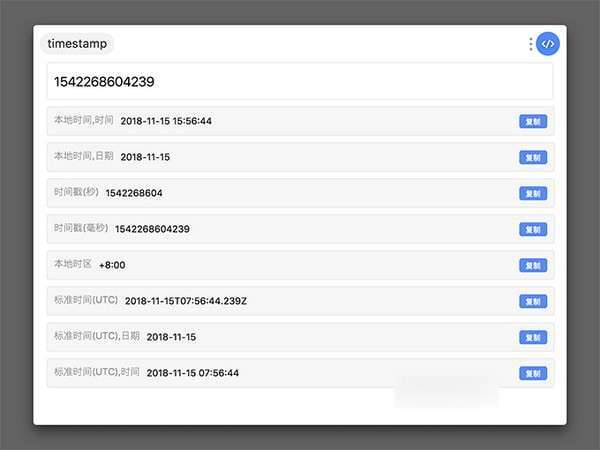600x450 pixels.
Task: Copy the seconds timestamp 1542268604
Action: [x=533, y=193]
